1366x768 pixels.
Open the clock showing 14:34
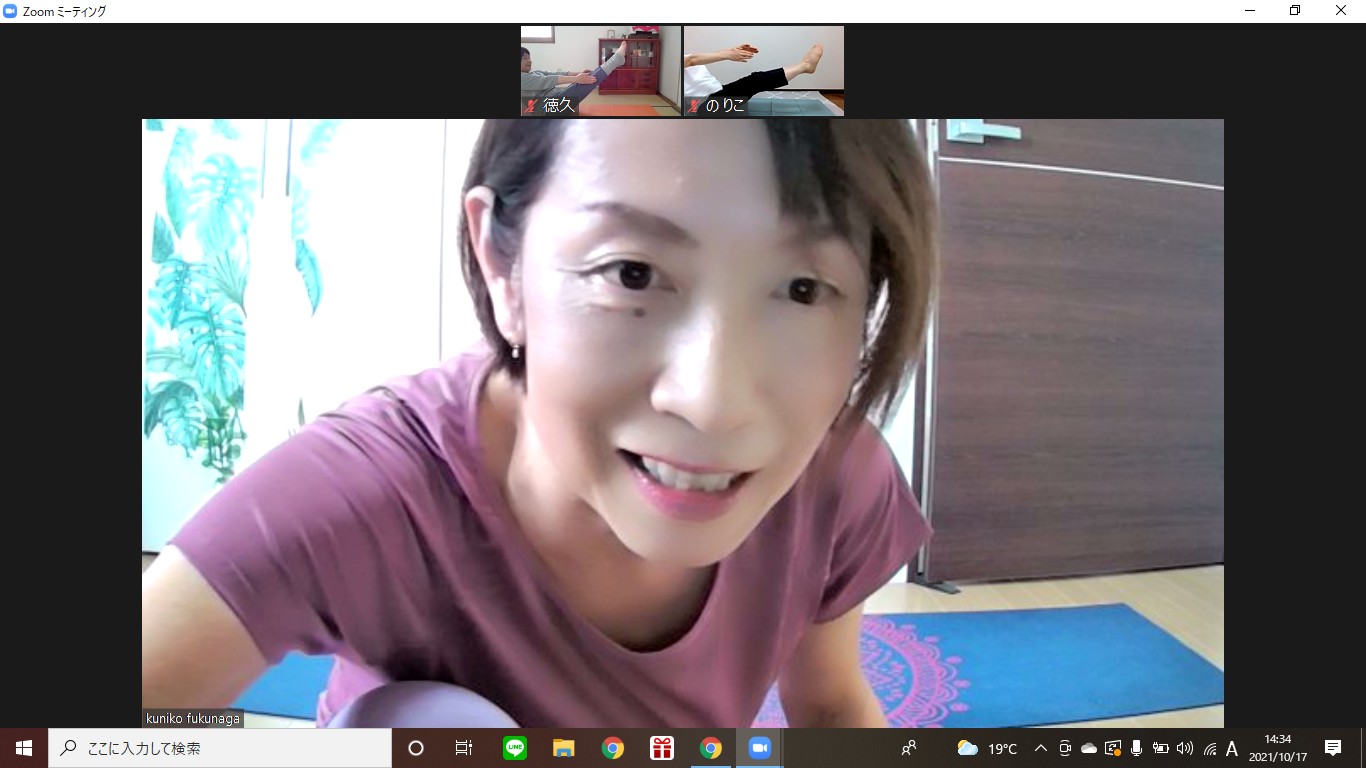[1277, 748]
